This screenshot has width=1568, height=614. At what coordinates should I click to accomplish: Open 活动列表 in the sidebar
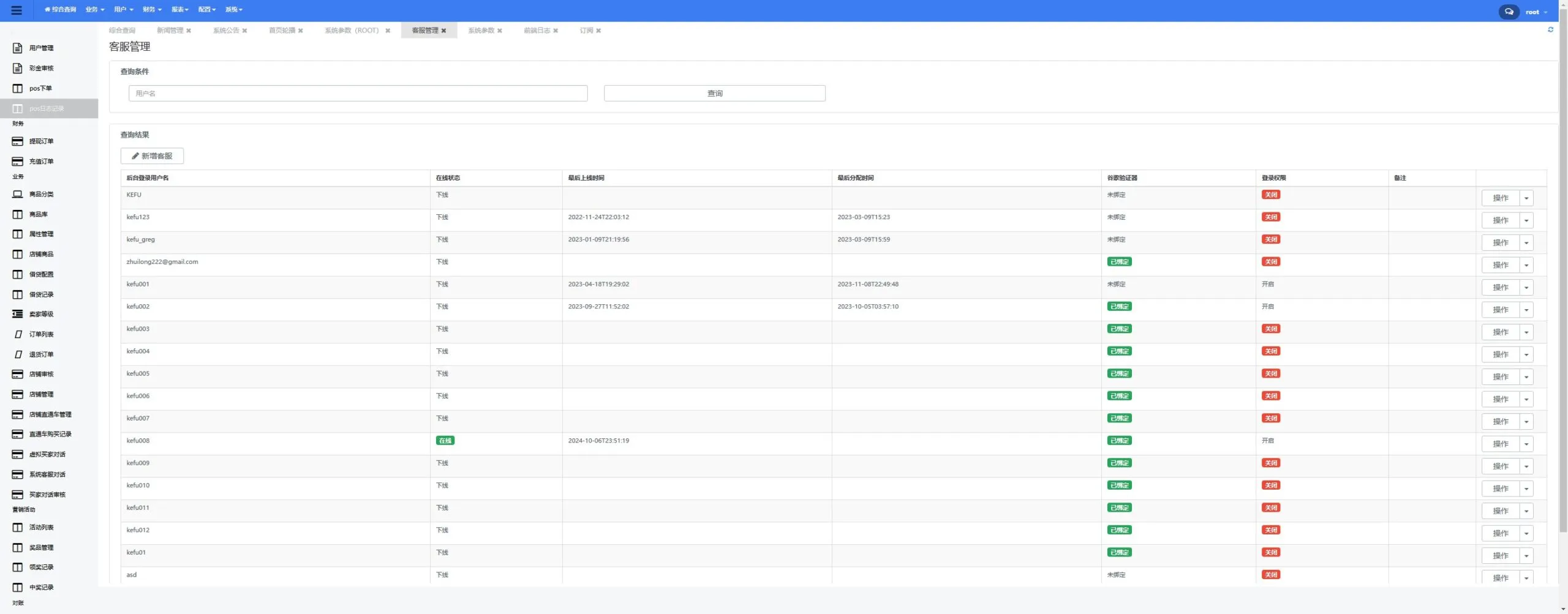[42, 527]
